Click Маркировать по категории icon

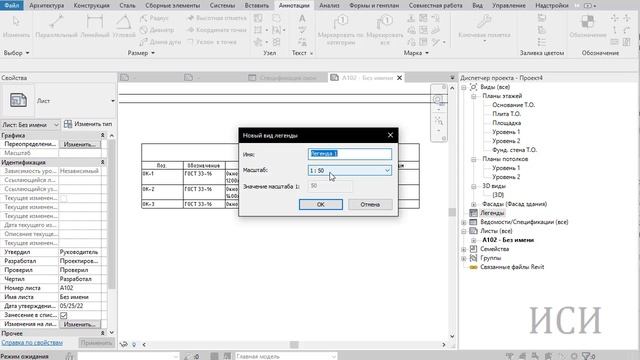point(341,22)
